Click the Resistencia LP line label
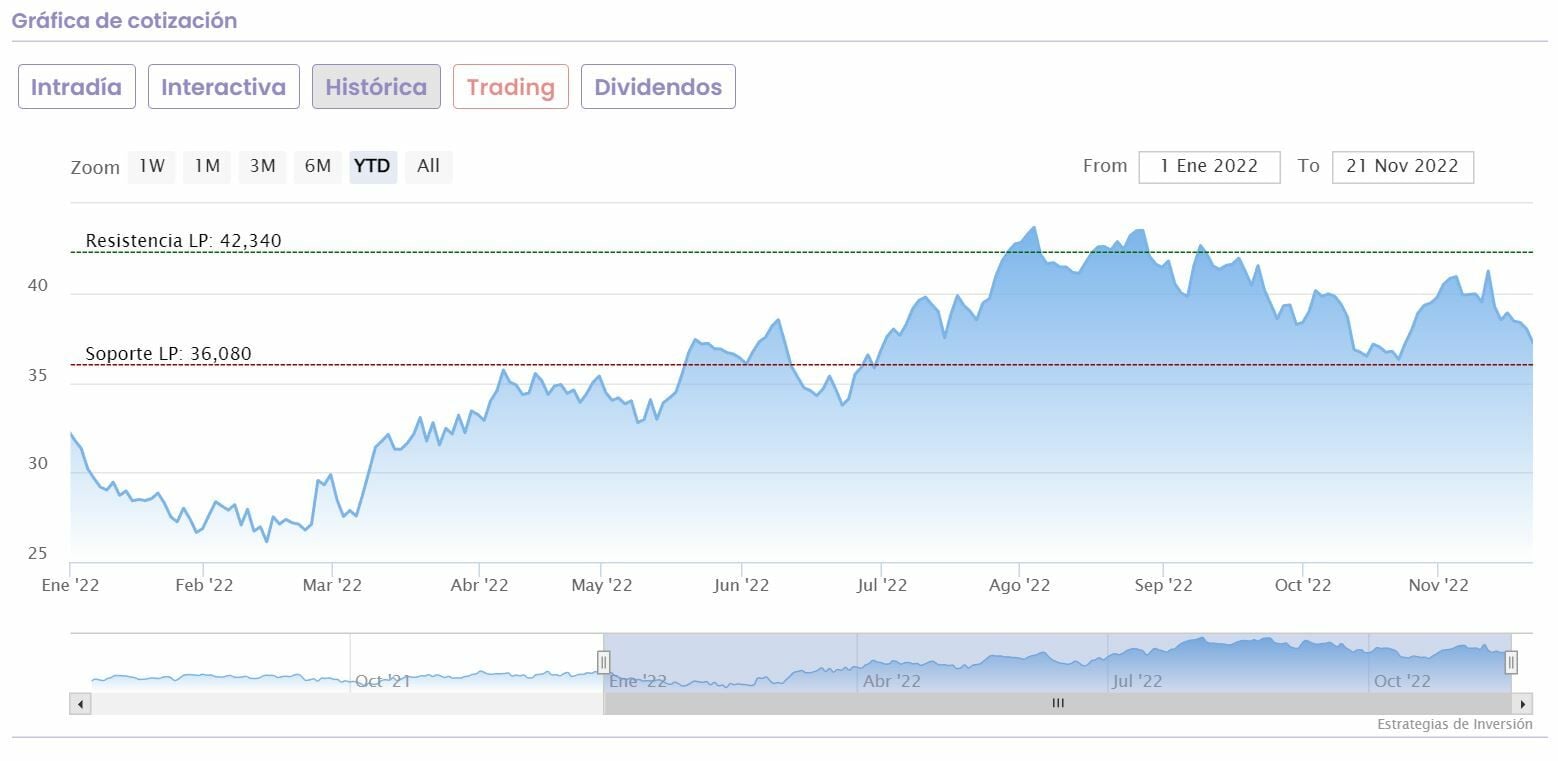 [x=183, y=241]
